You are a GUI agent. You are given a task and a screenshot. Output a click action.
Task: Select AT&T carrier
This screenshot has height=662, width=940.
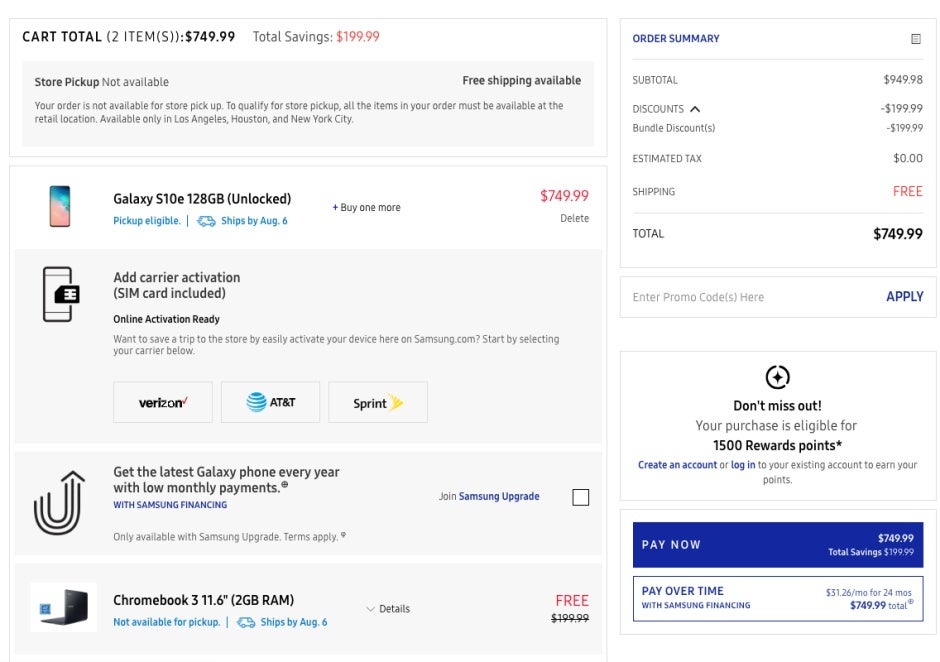tap(270, 402)
